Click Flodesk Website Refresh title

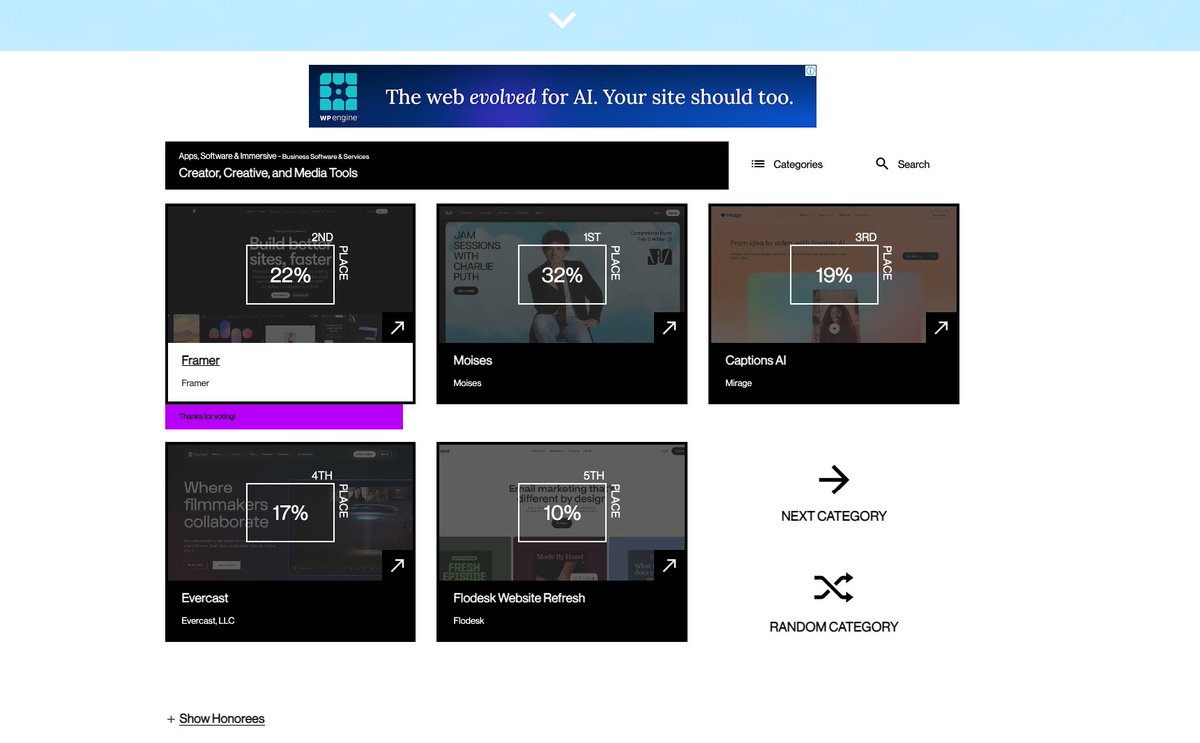pyautogui.click(x=519, y=598)
